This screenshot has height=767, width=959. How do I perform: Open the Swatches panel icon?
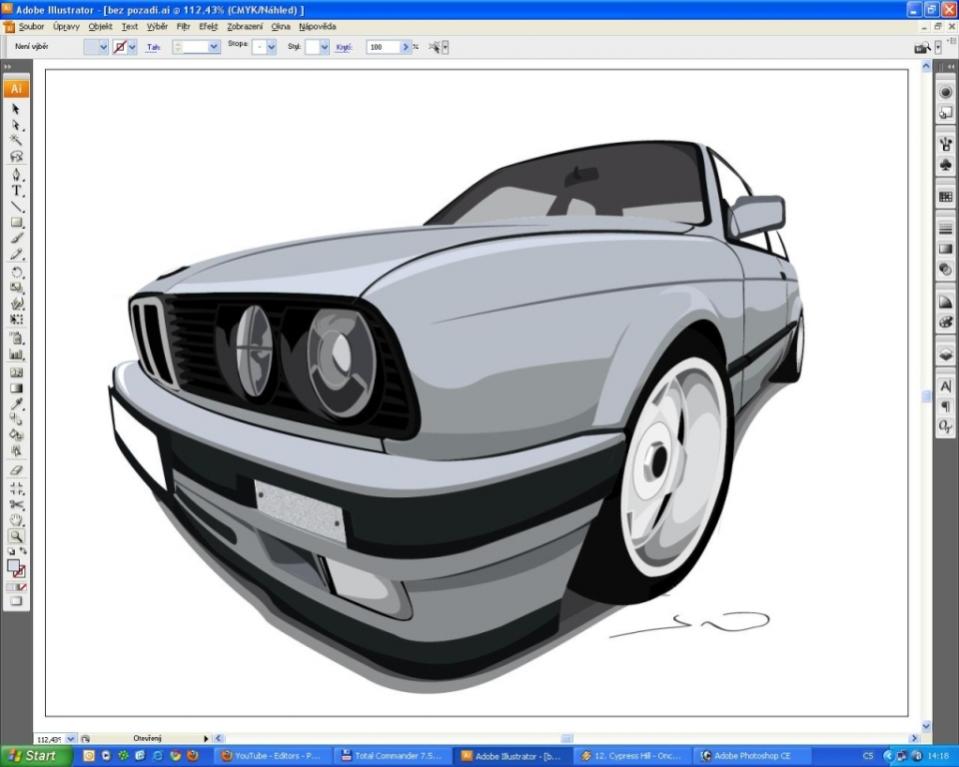point(945,198)
